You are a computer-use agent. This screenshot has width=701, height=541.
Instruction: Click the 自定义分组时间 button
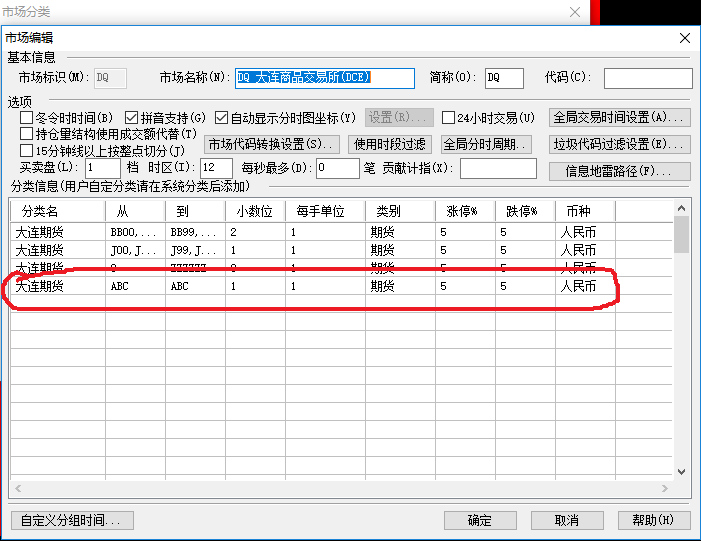click(x=72, y=520)
